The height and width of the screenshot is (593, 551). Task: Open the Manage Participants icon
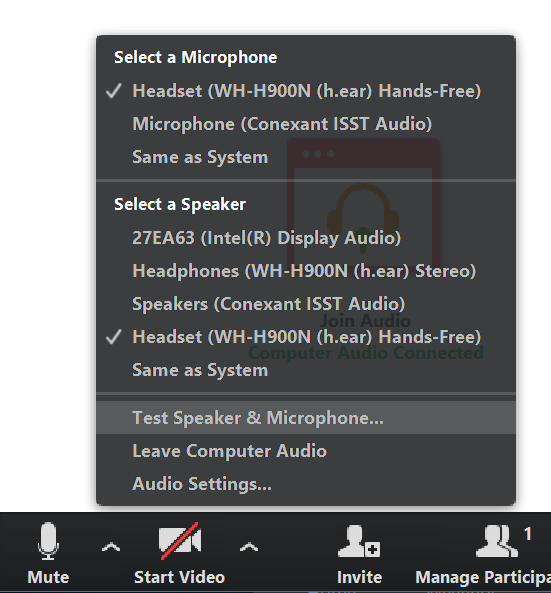point(497,541)
